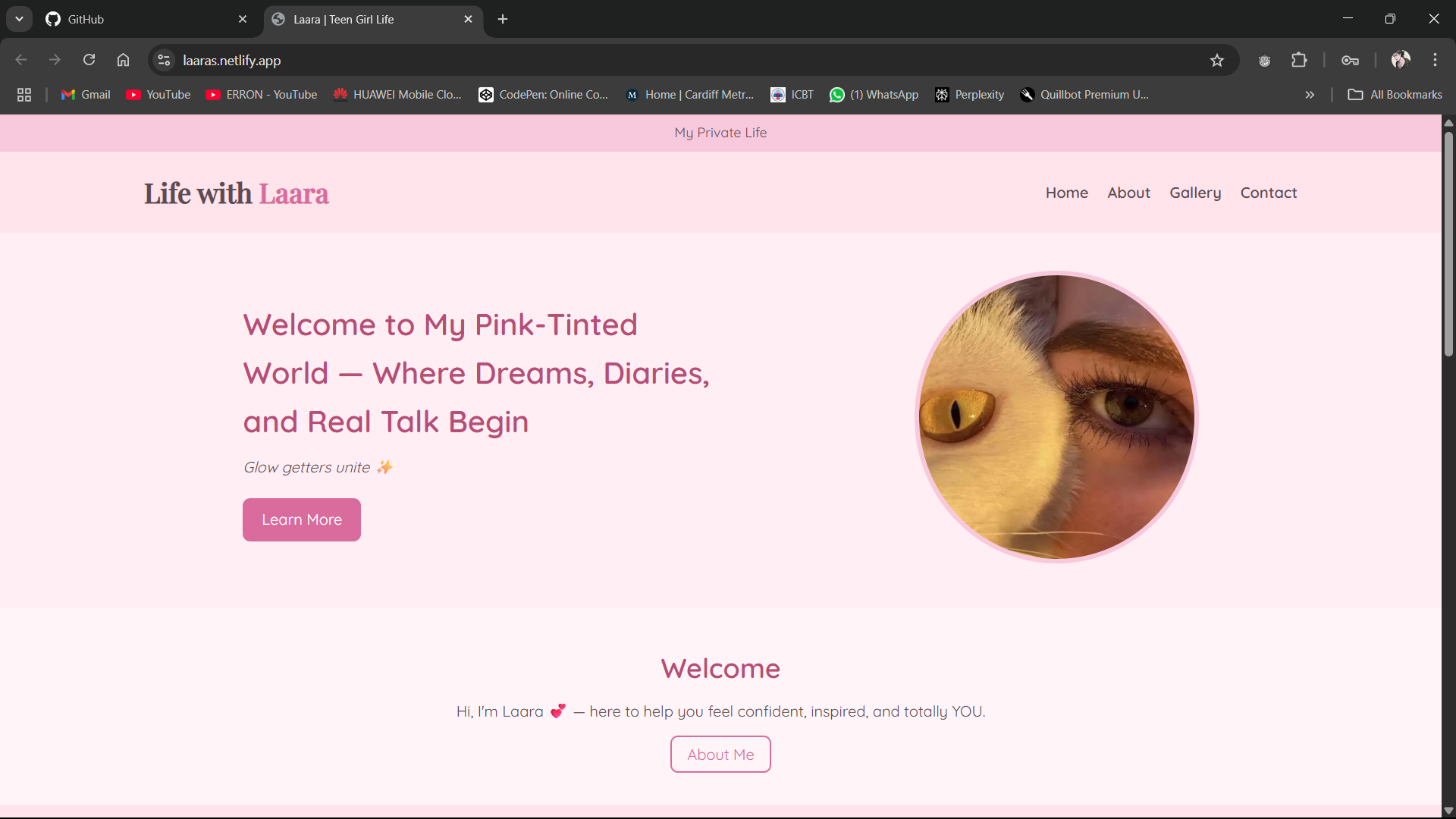Click the About Me button
This screenshot has width=1456, height=819.
coord(720,754)
